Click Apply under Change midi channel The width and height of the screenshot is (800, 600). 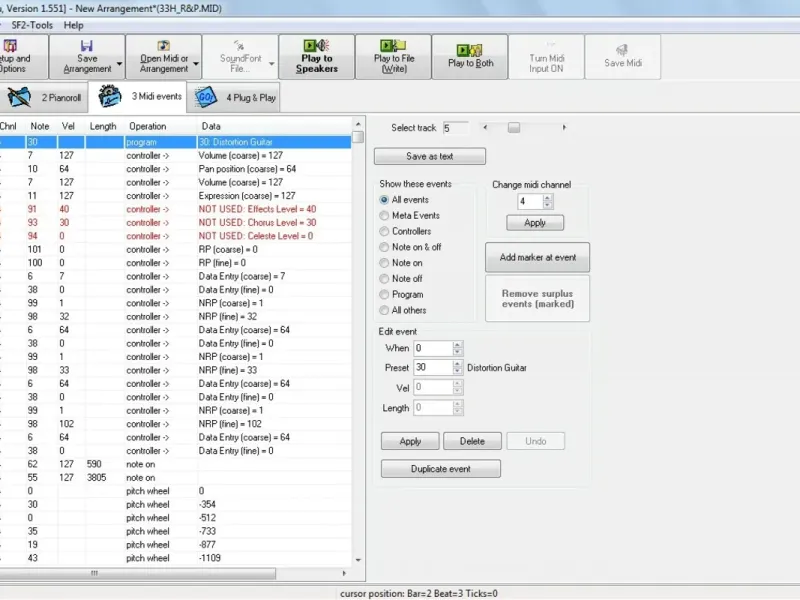(x=535, y=222)
